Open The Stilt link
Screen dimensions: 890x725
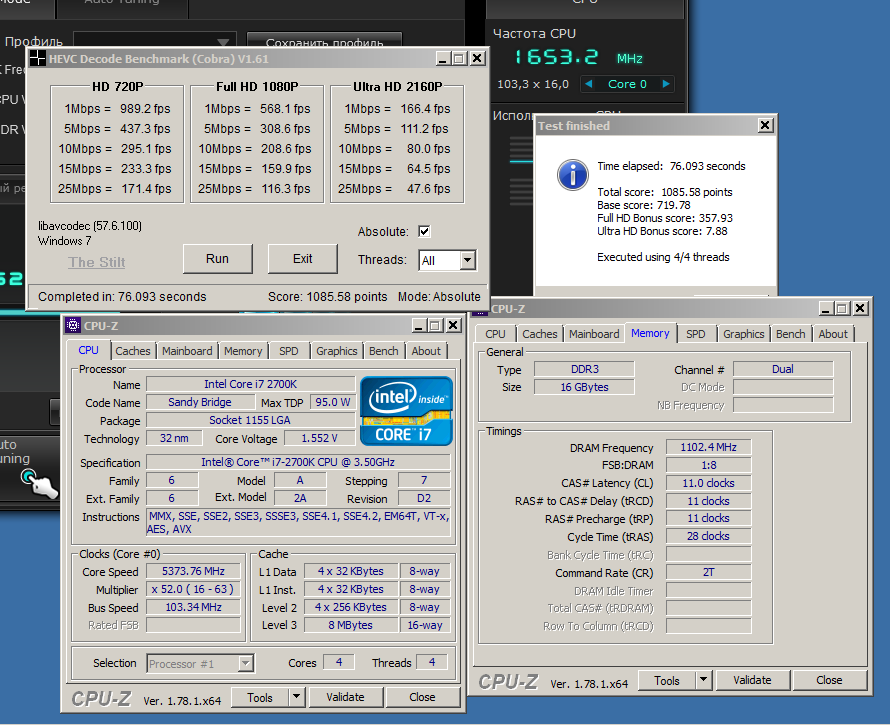pyautogui.click(x=96, y=262)
